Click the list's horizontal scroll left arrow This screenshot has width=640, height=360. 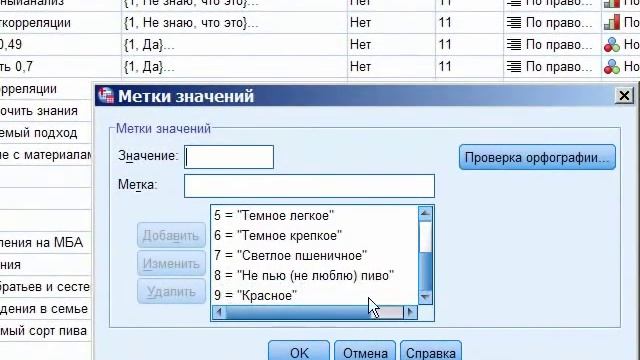coord(219,312)
